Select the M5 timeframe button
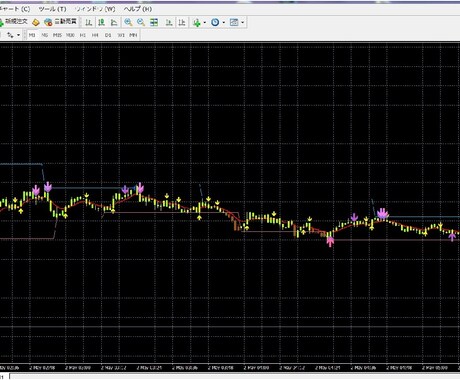460x380 pixels. 45,35
